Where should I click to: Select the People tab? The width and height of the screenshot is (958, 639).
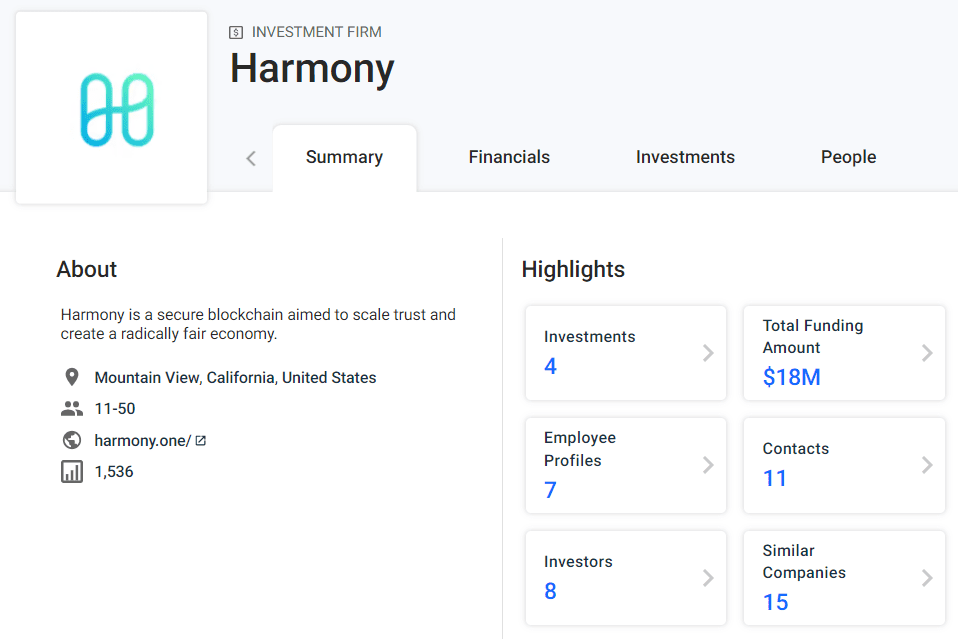848,157
